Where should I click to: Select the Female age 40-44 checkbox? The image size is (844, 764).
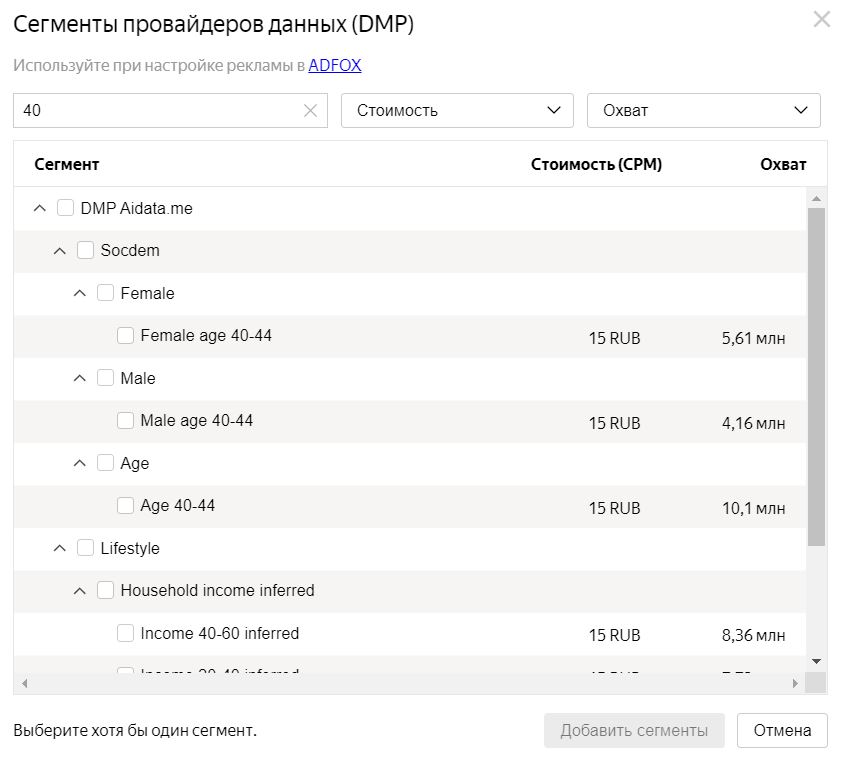[125, 335]
